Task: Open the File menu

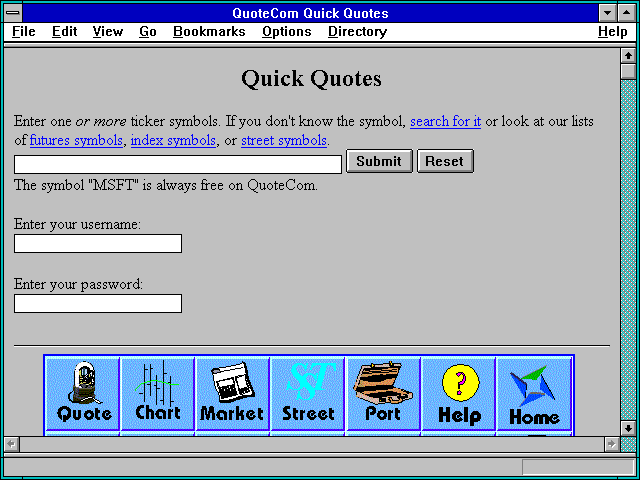Action: (x=24, y=31)
